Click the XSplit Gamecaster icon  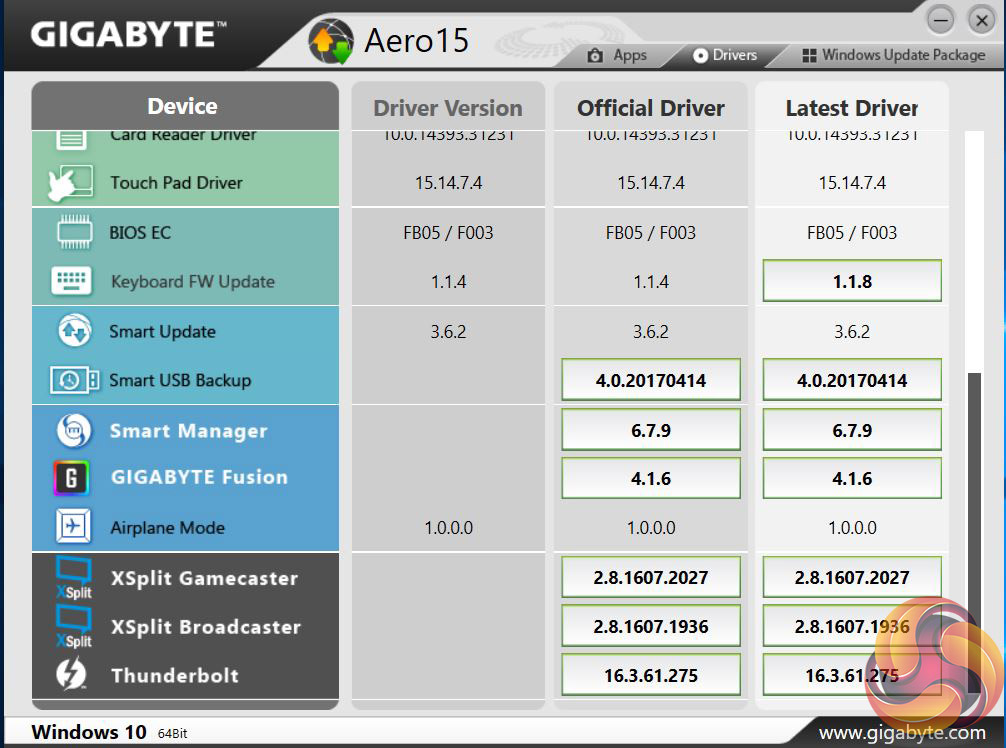click(73, 578)
